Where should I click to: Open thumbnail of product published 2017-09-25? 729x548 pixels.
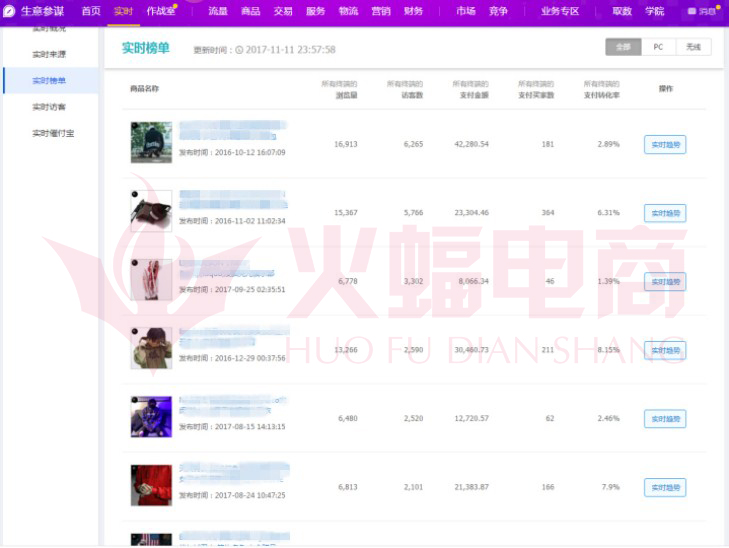point(151,279)
